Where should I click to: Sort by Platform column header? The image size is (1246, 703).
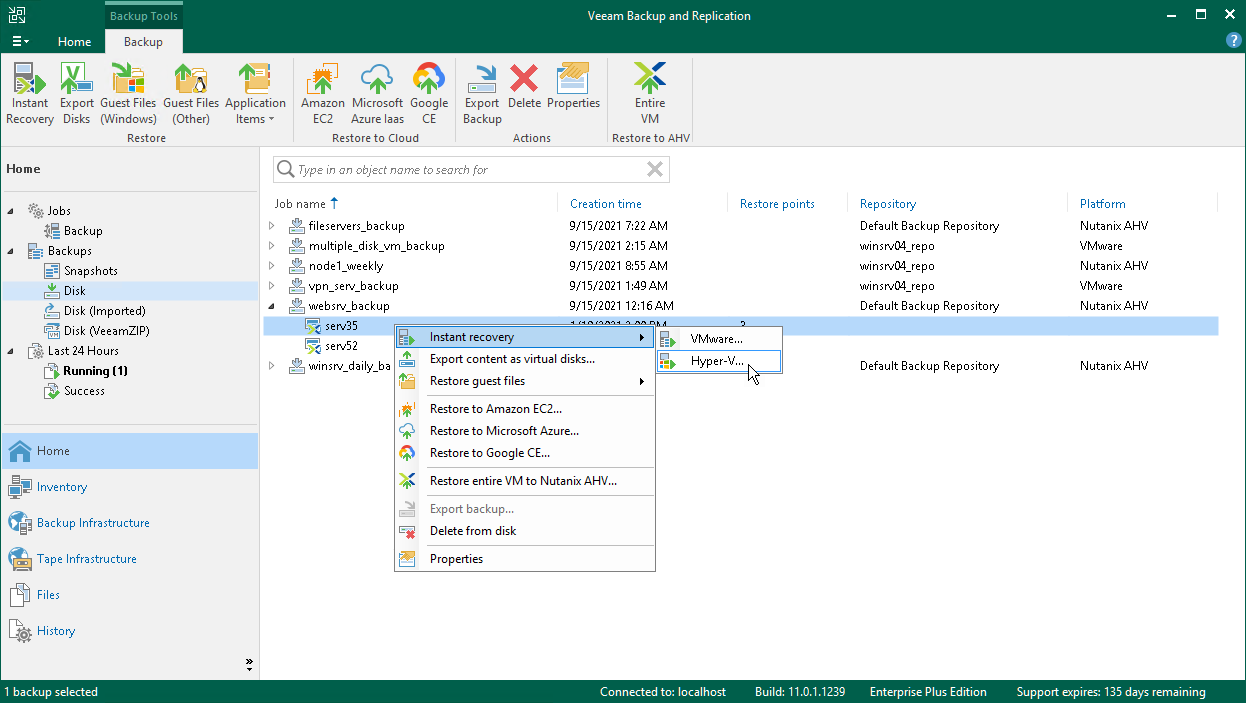click(x=1103, y=204)
